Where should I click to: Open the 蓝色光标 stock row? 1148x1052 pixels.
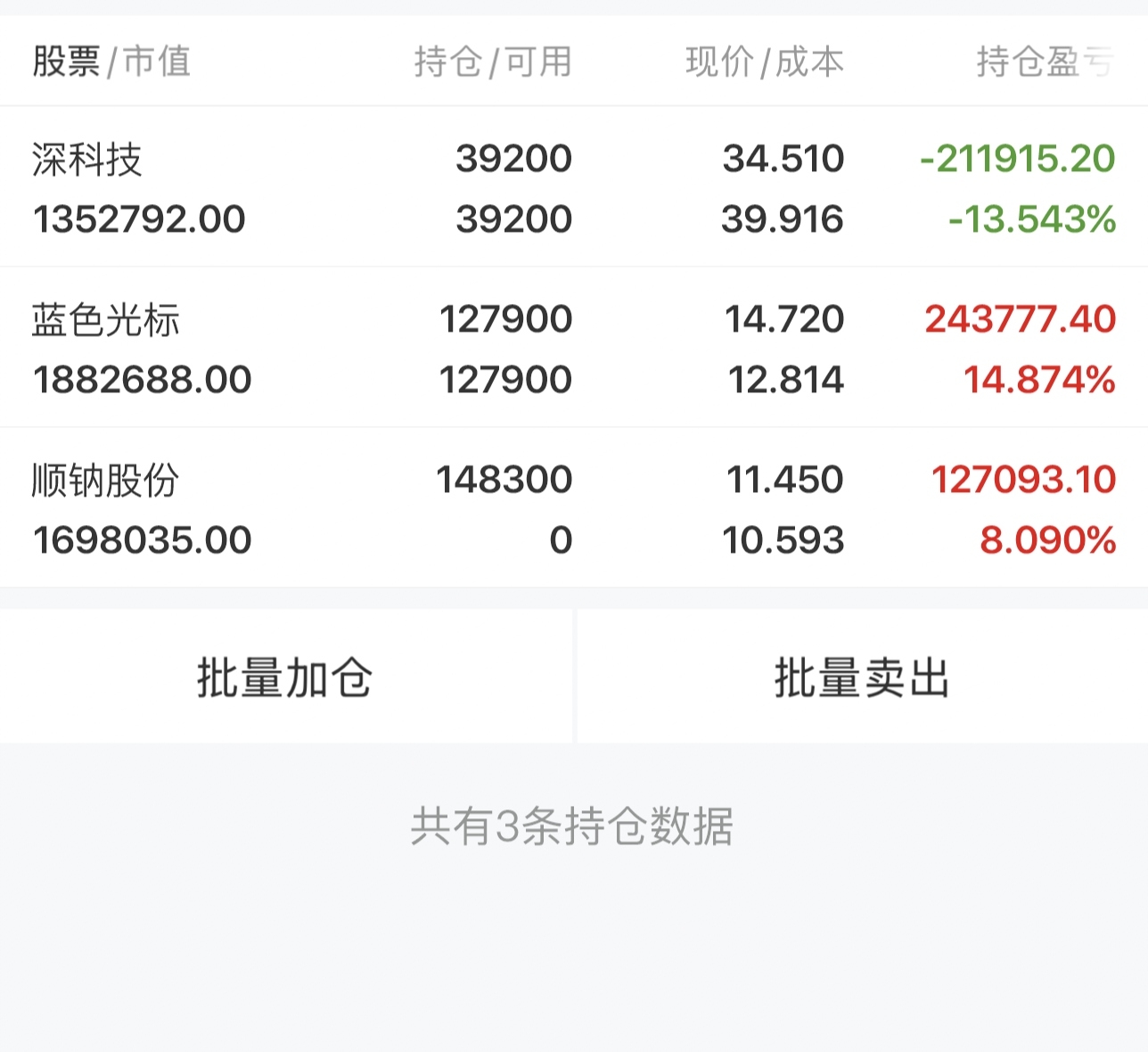click(574, 348)
